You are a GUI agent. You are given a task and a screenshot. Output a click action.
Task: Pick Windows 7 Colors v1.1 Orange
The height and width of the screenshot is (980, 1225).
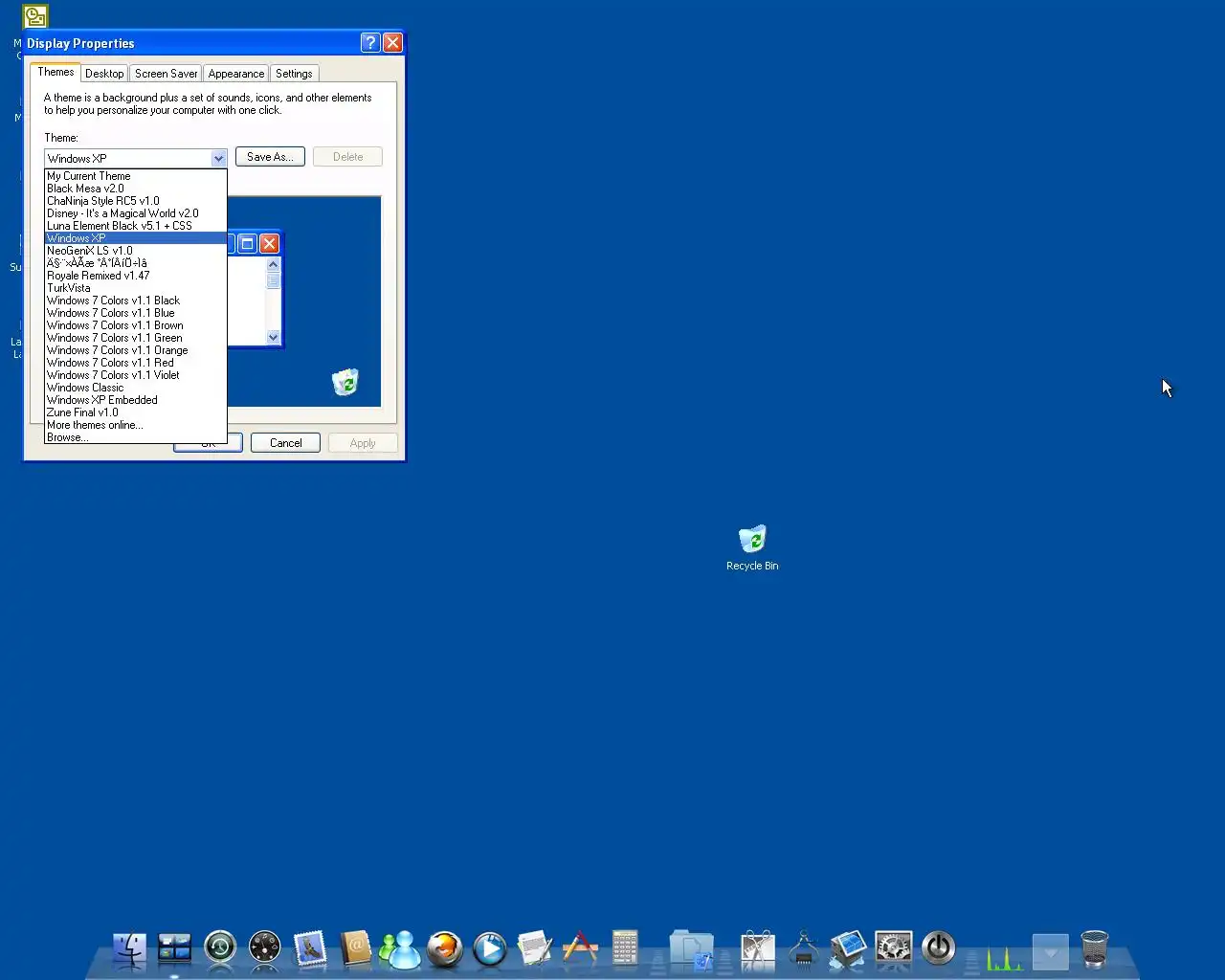point(135,350)
